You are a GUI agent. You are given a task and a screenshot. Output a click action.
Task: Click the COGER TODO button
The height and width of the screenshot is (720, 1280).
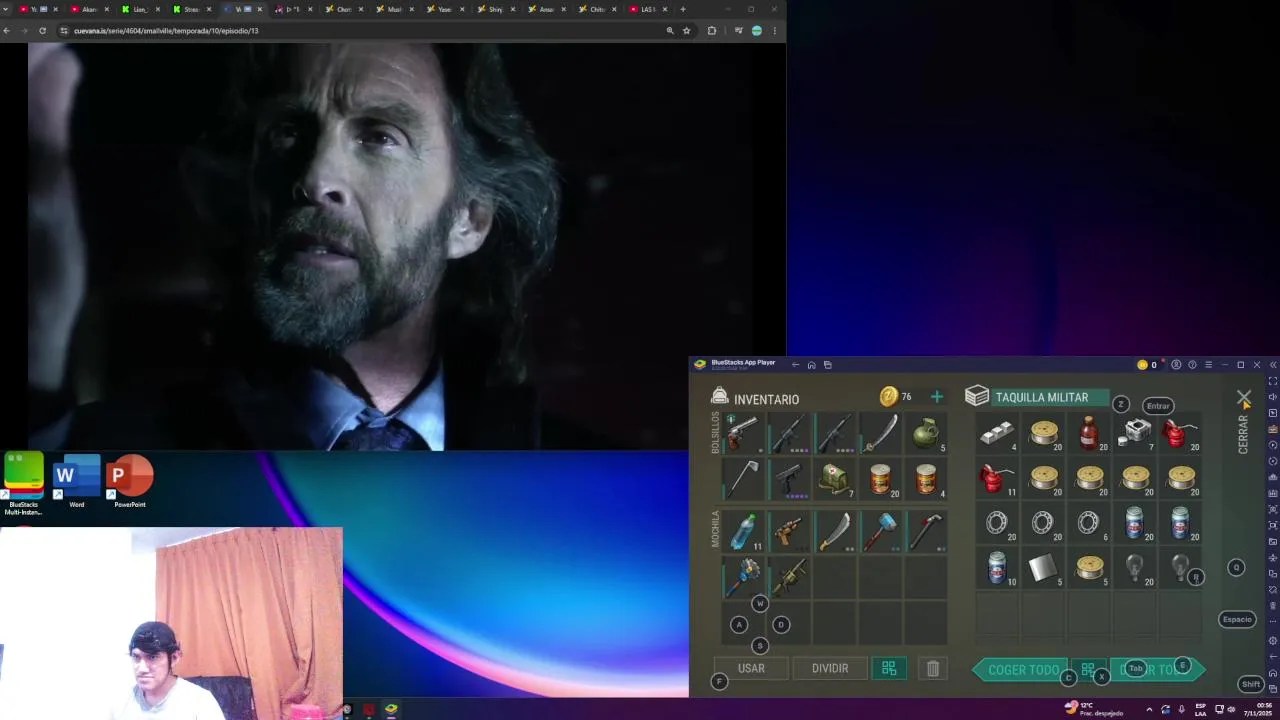point(1022,670)
